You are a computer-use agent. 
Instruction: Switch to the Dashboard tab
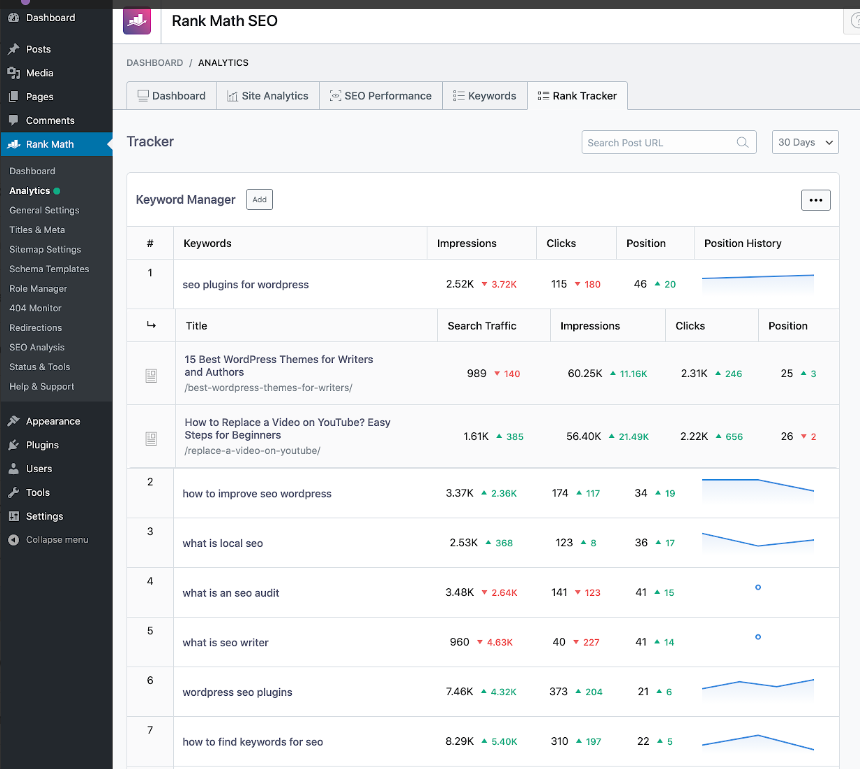pyautogui.click(x=172, y=96)
